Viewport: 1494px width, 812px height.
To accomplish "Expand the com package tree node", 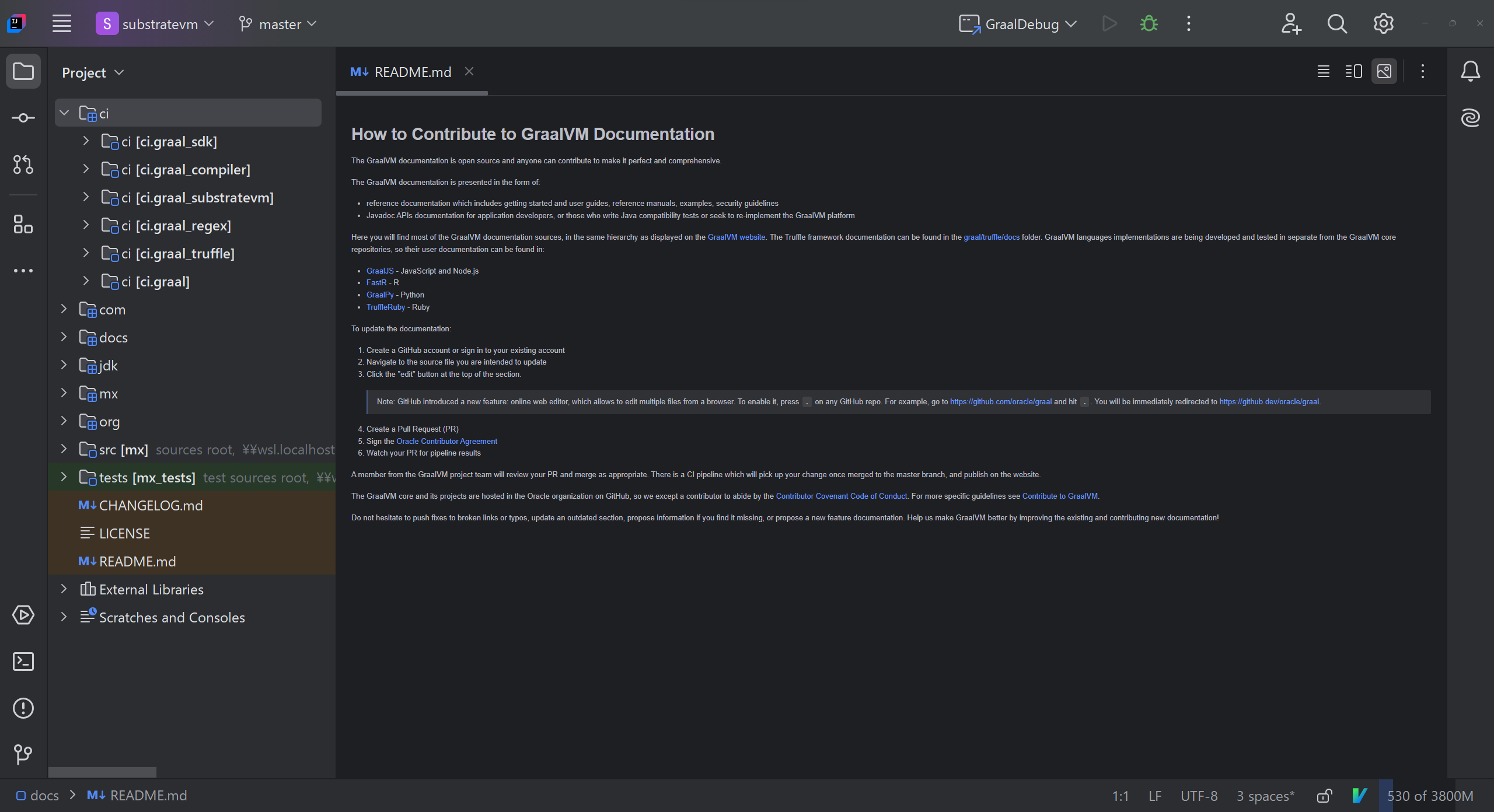I will coord(64,309).
